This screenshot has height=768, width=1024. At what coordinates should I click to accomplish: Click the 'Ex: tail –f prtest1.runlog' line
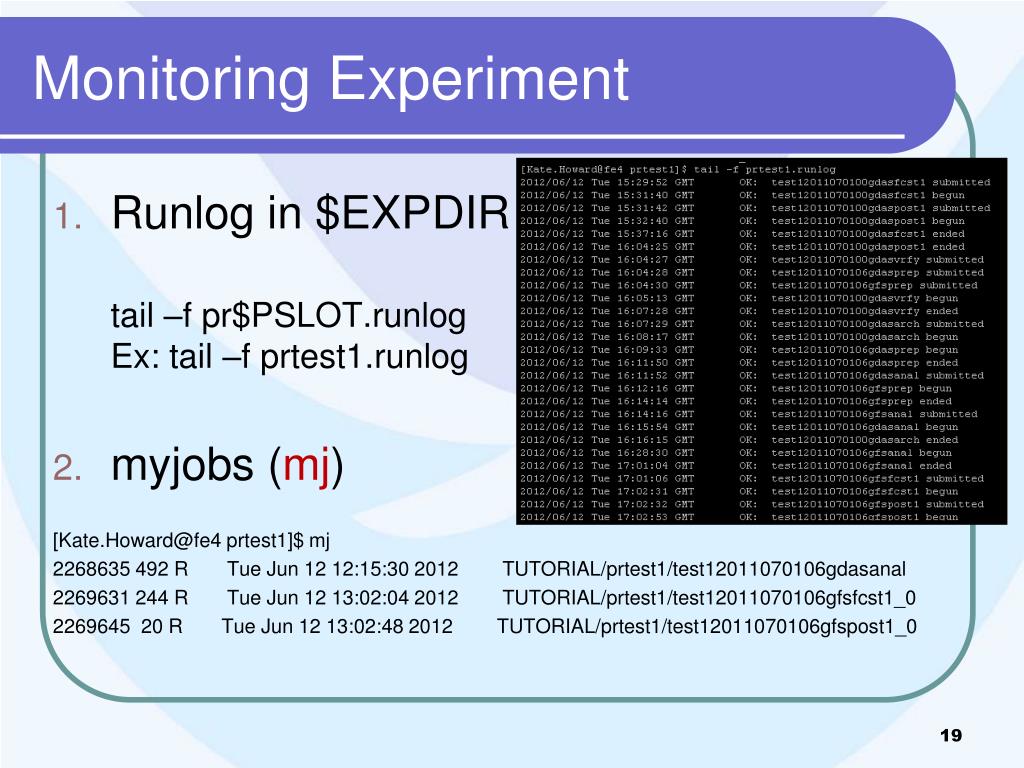[289, 357]
